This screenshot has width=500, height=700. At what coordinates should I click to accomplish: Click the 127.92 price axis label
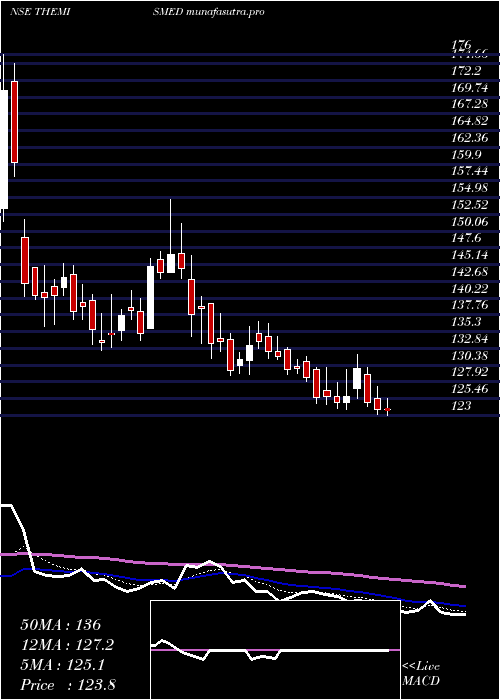click(x=470, y=373)
